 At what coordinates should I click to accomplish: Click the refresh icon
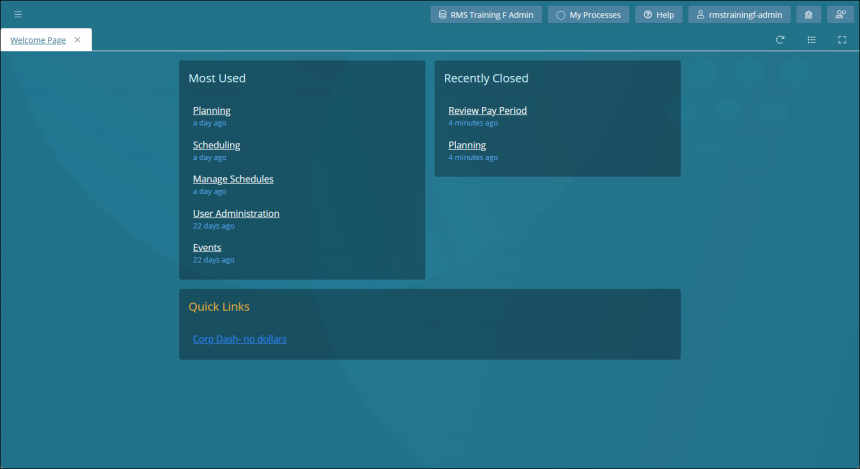[780, 40]
